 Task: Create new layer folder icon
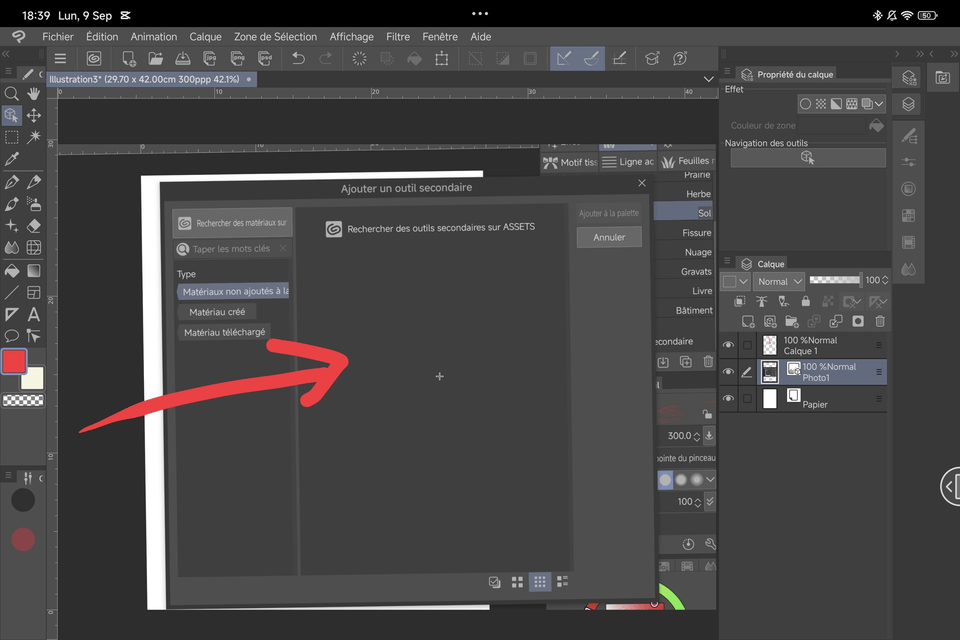point(792,322)
